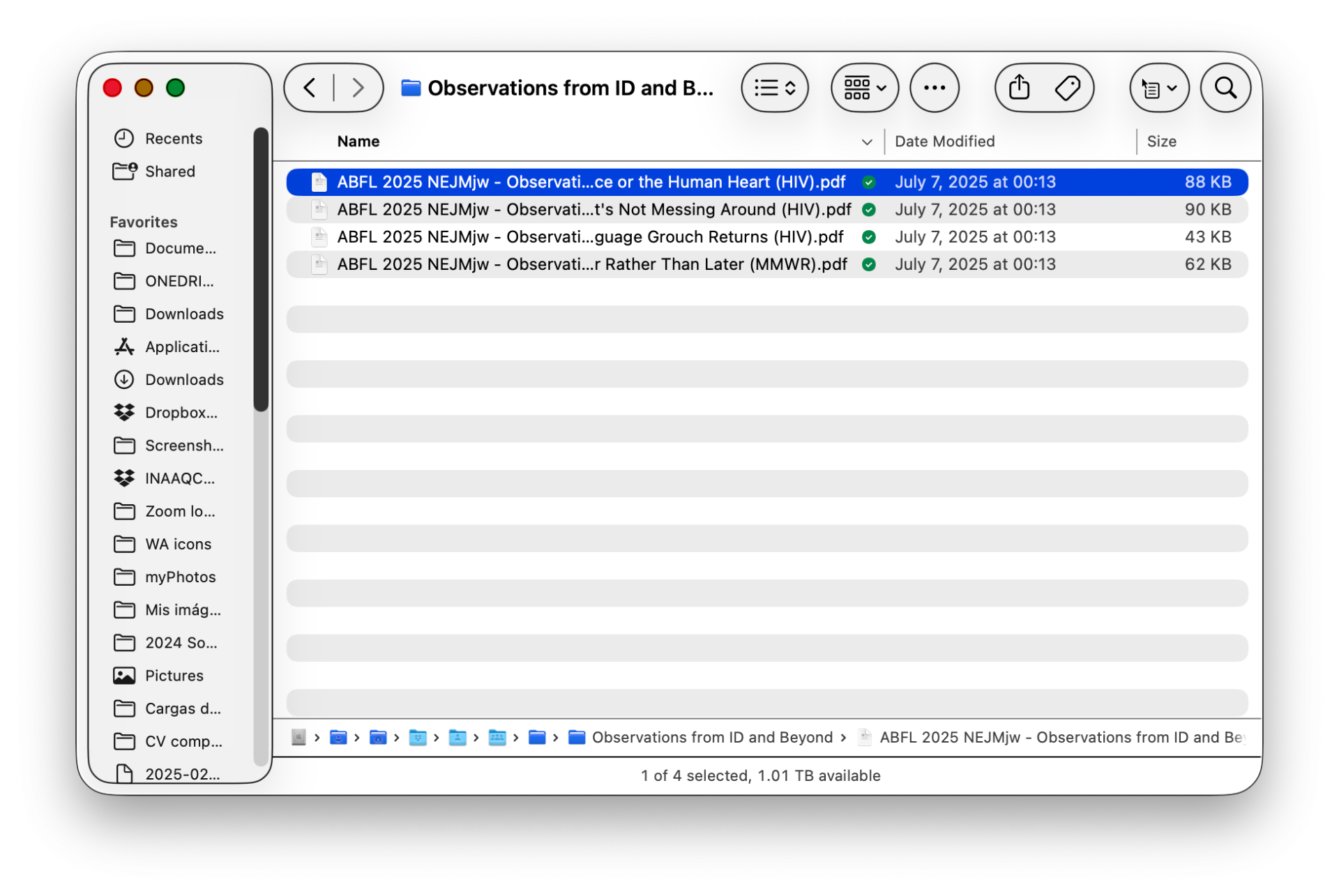This screenshot has height=896, width=1339.
Task: Open Applications in the sidebar
Action: coord(181,347)
